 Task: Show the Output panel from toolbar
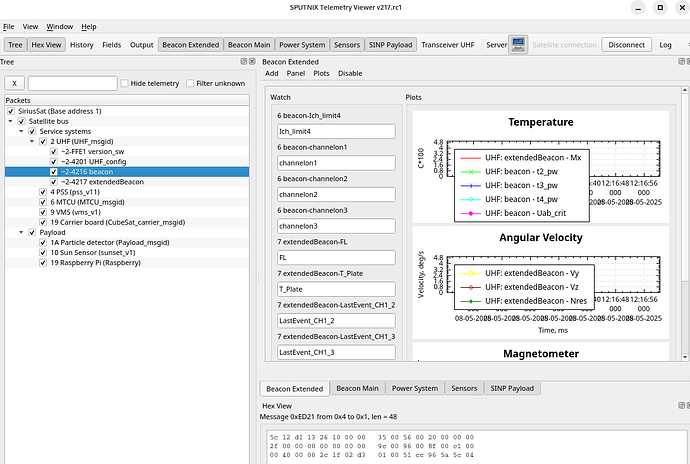coord(142,45)
